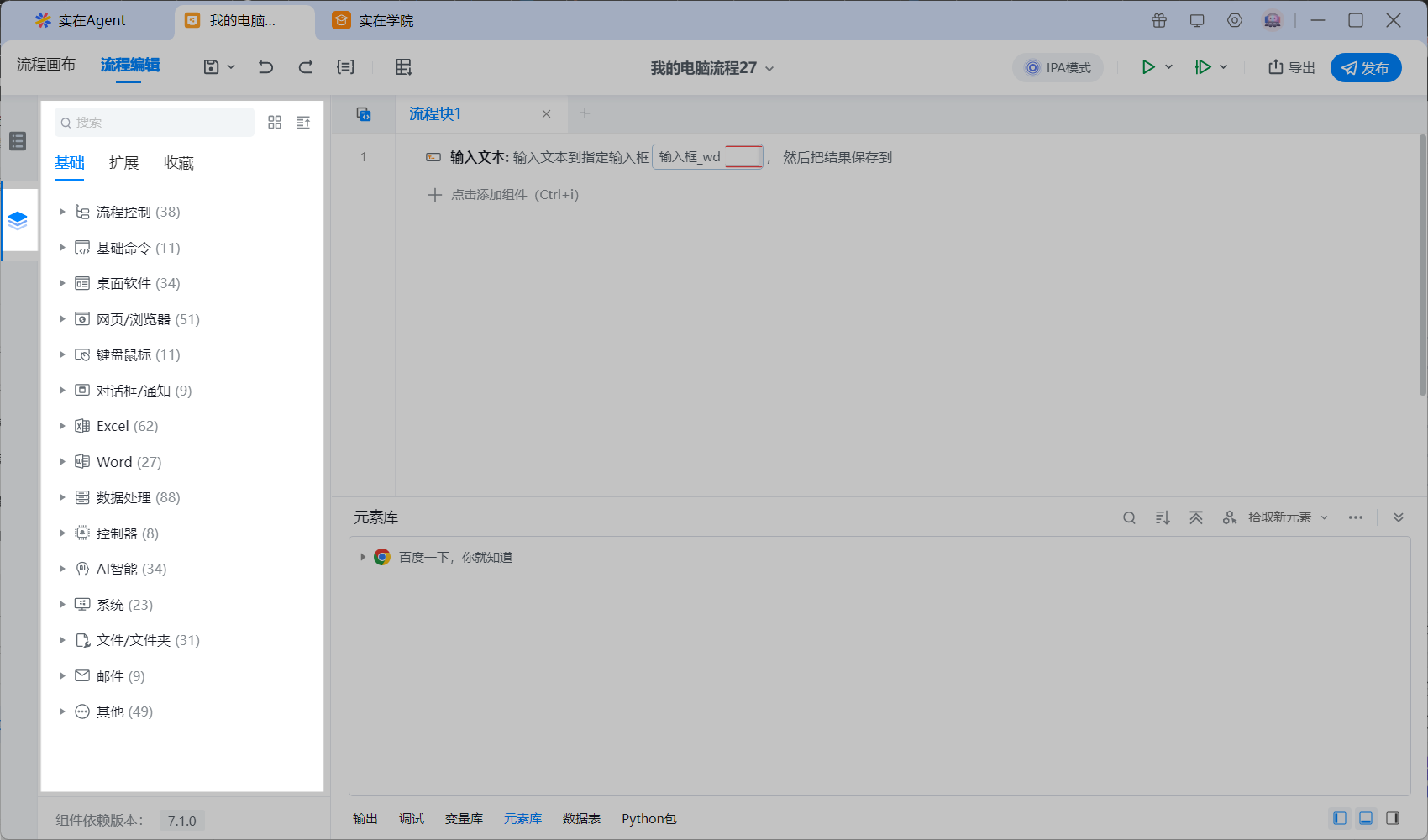Select the 基础 components tab

(x=70, y=163)
